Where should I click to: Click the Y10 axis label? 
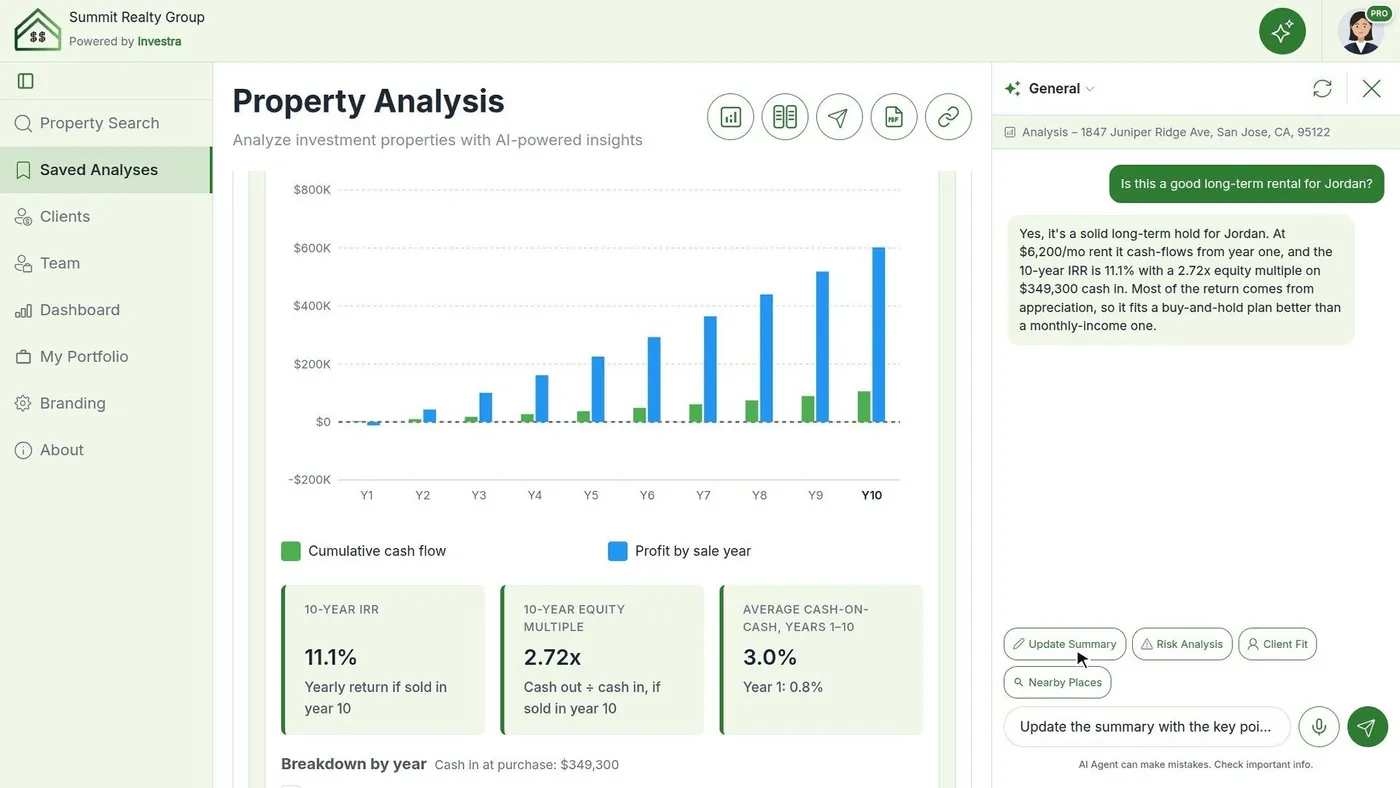click(x=872, y=495)
